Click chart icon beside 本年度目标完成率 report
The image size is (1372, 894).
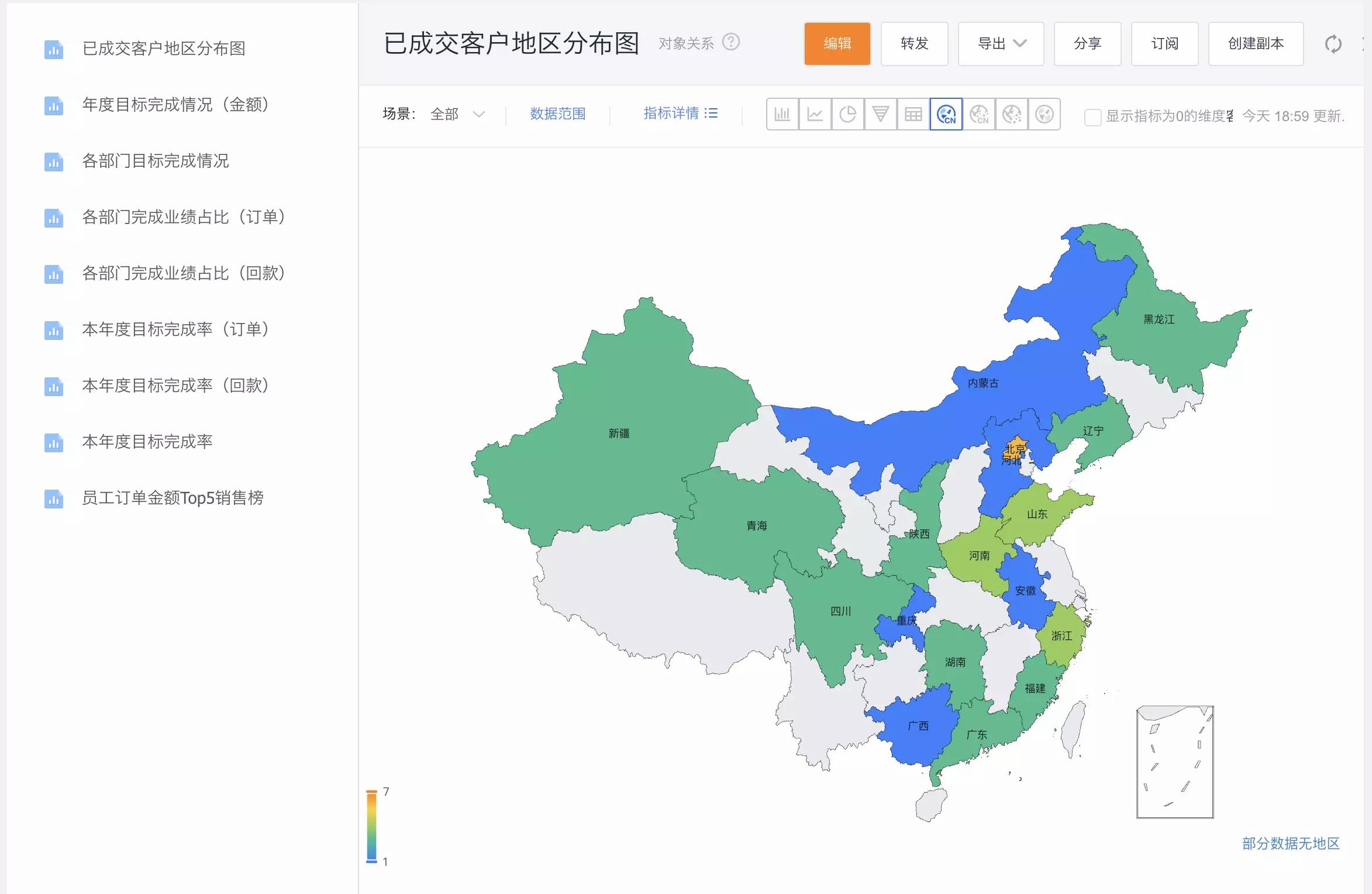coord(54,442)
